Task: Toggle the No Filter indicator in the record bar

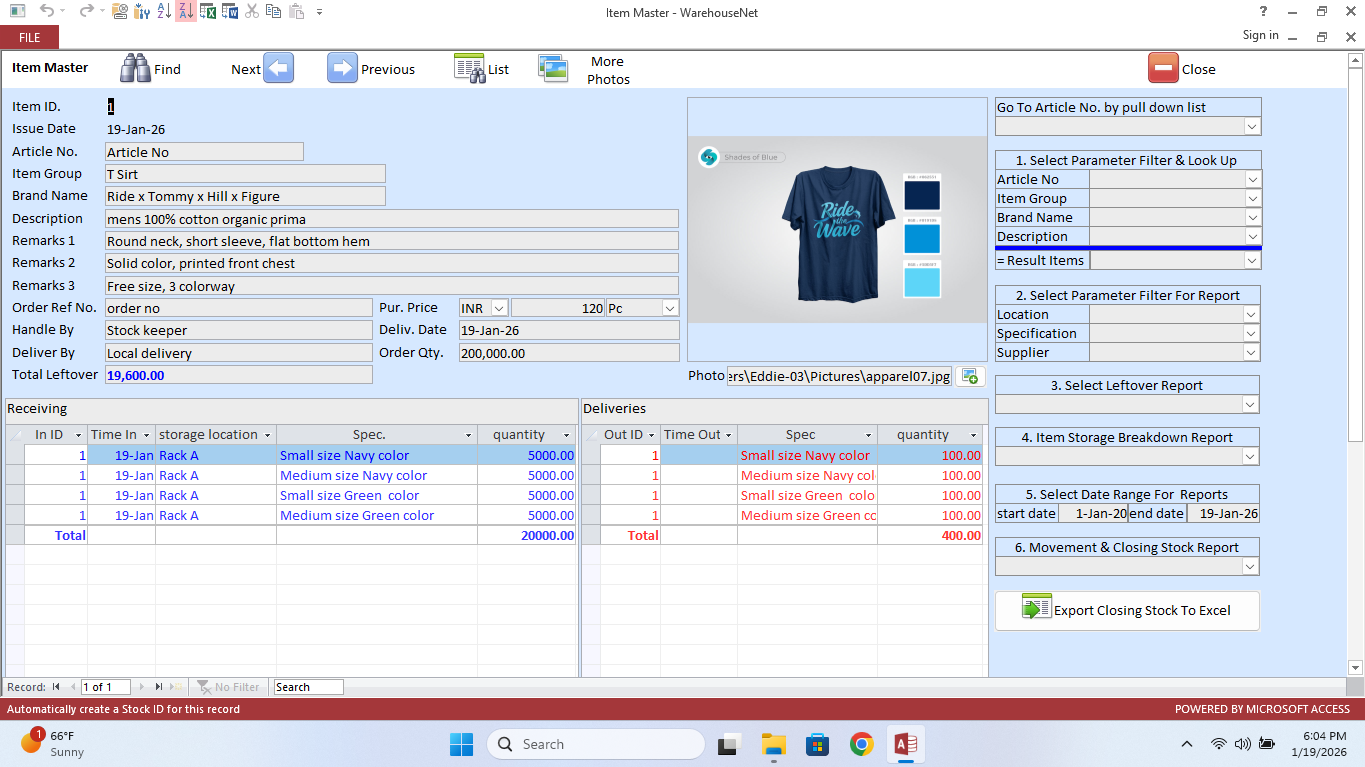Action: [x=229, y=687]
